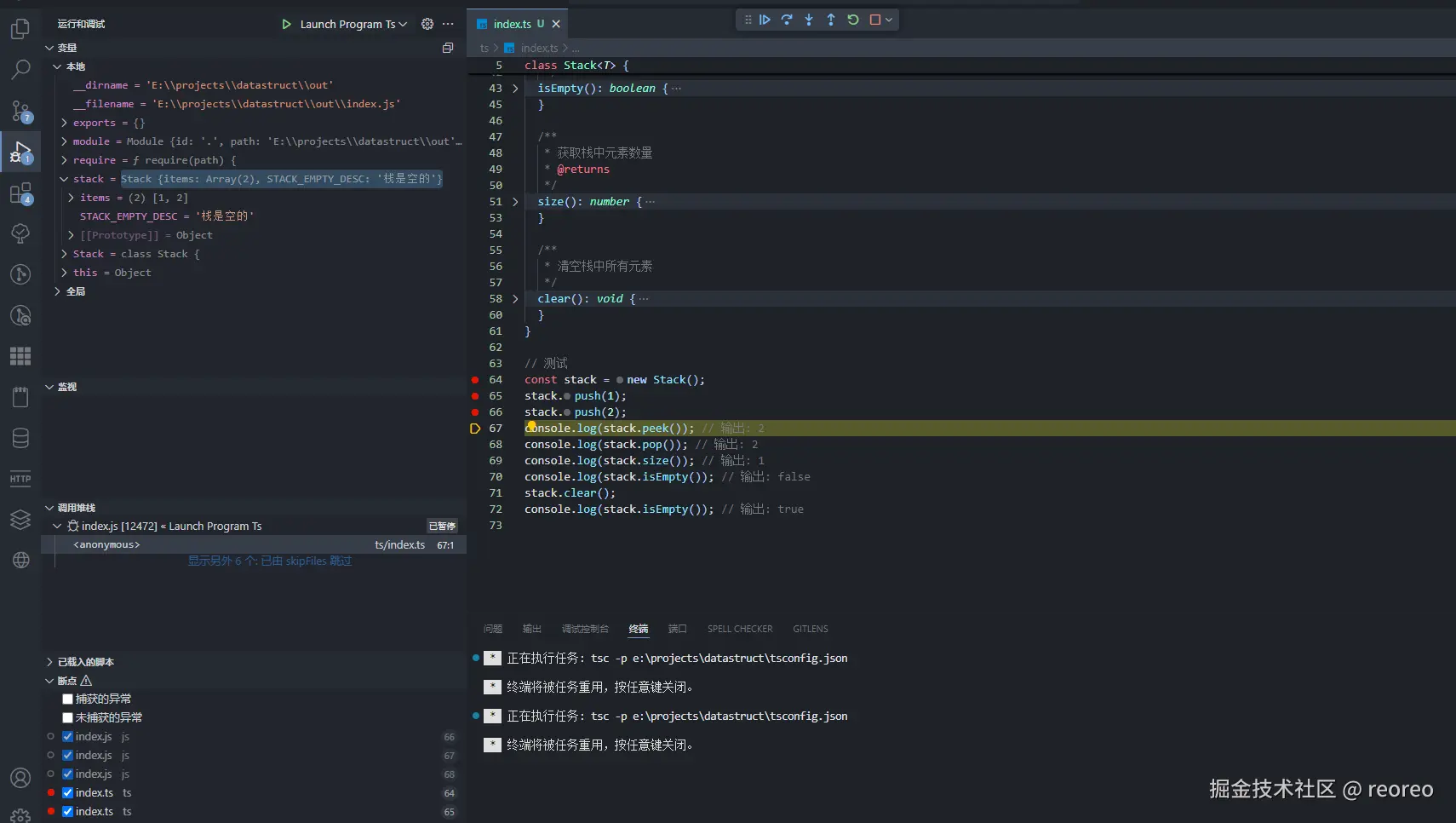Remove the breakpoint dot at line 66
Viewport: 1456px width, 823px height.
click(x=475, y=412)
